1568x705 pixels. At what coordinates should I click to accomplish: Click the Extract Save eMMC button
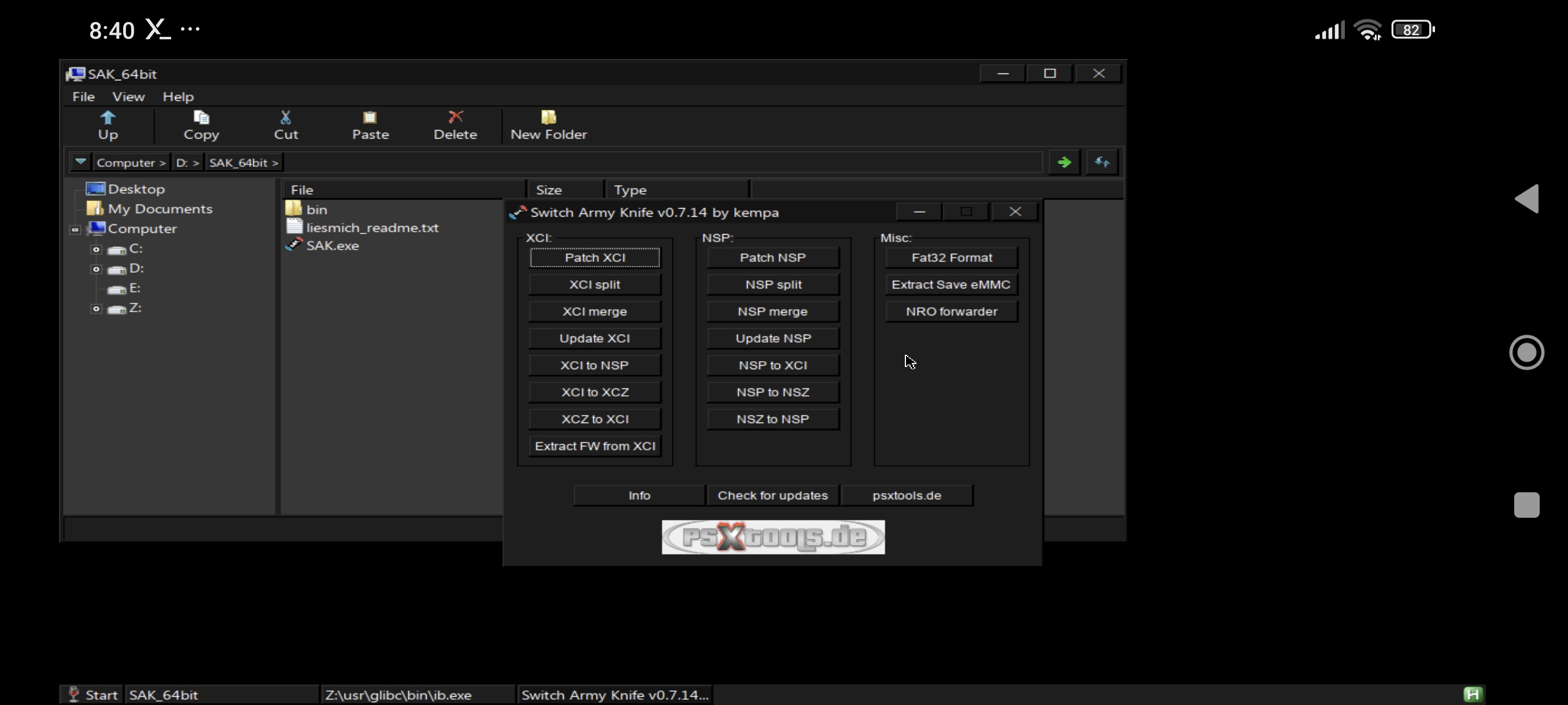pyautogui.click(x=952, y=285)
